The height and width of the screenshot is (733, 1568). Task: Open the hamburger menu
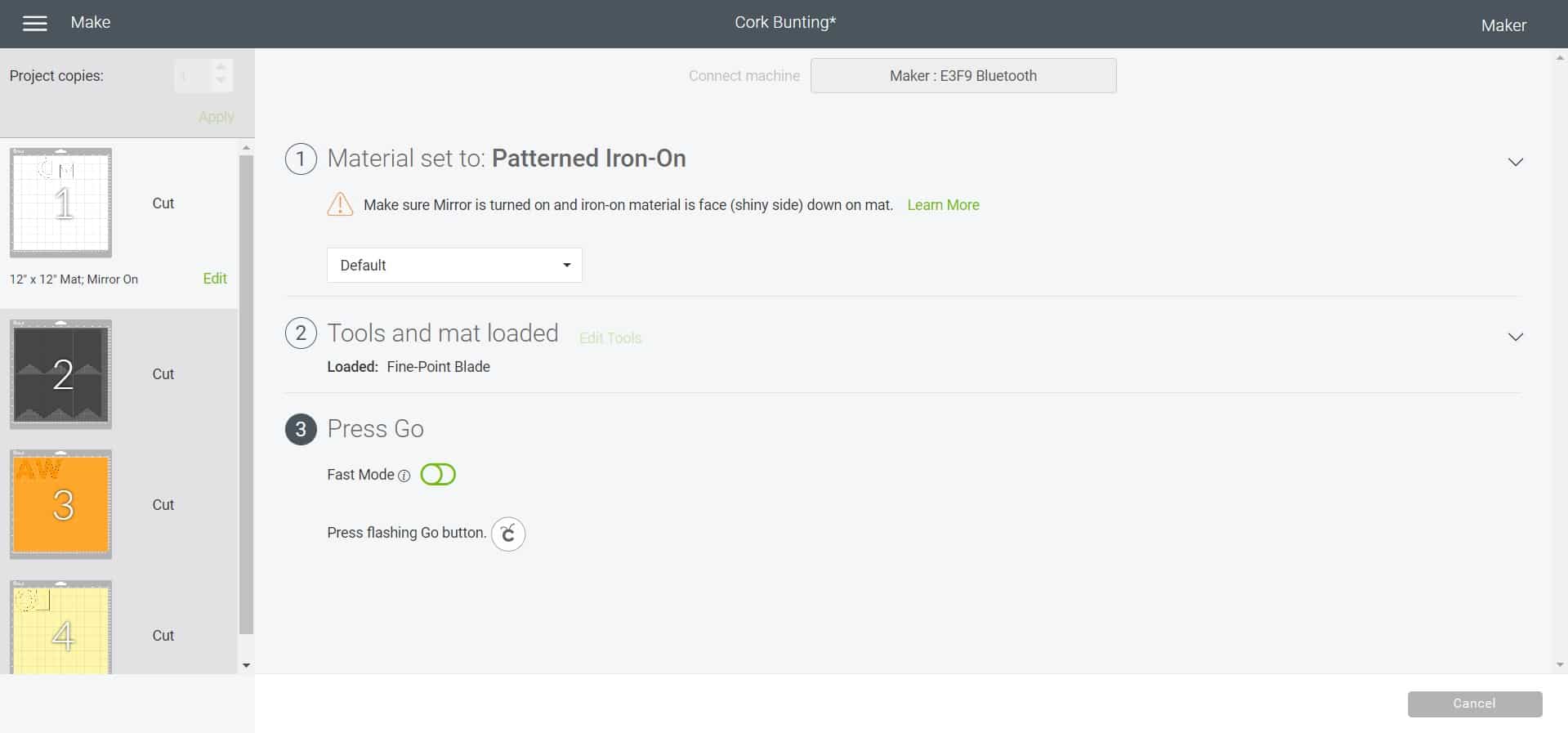(x=34, y=24)
